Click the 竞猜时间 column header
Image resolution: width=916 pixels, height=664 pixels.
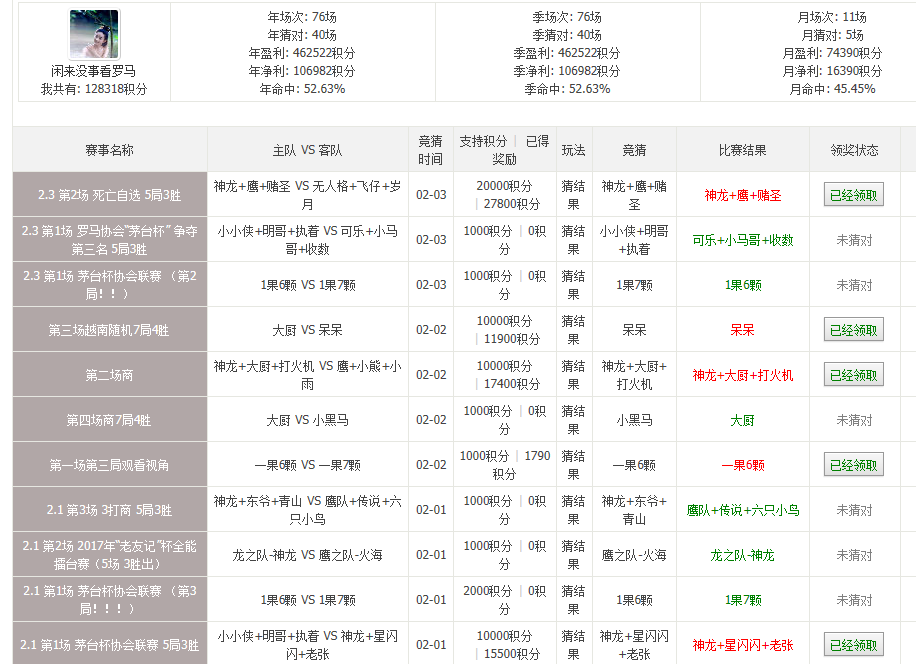(430, 150)
